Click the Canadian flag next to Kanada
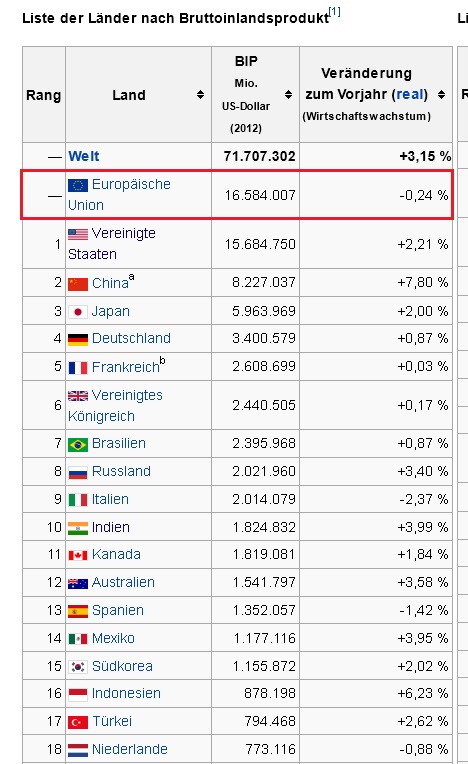The image size is (468, 764). 78,555
